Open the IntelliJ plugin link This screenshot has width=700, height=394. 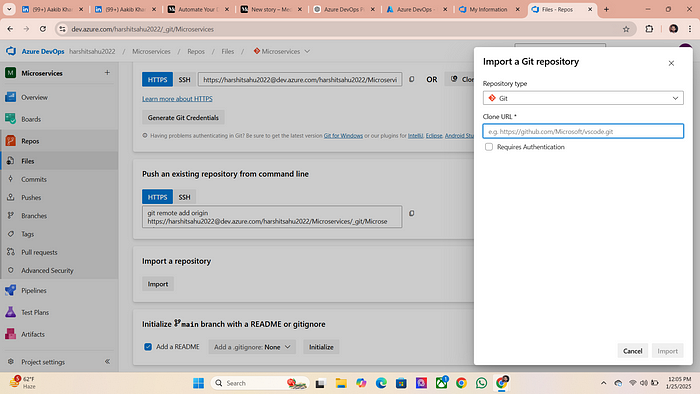click(415, 136)
